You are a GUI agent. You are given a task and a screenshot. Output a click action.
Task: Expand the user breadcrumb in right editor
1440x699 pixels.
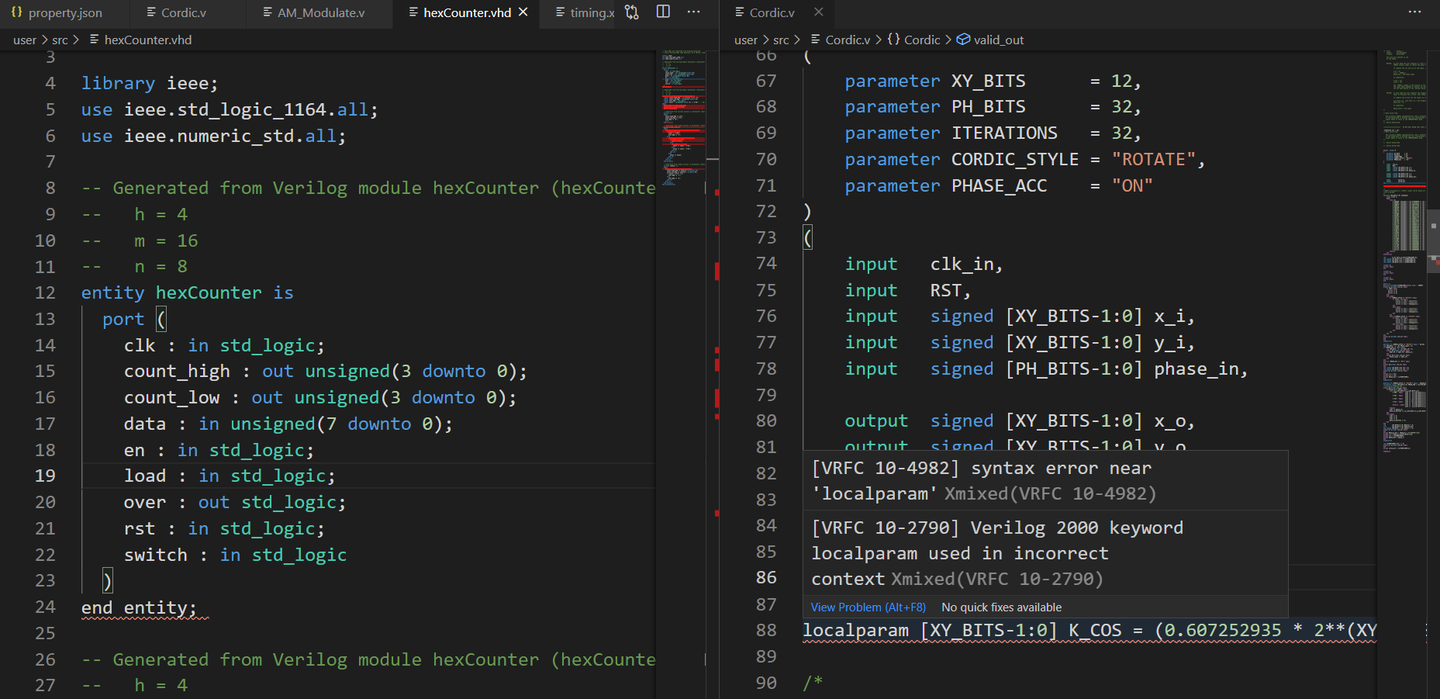click(x=746, y=40)
